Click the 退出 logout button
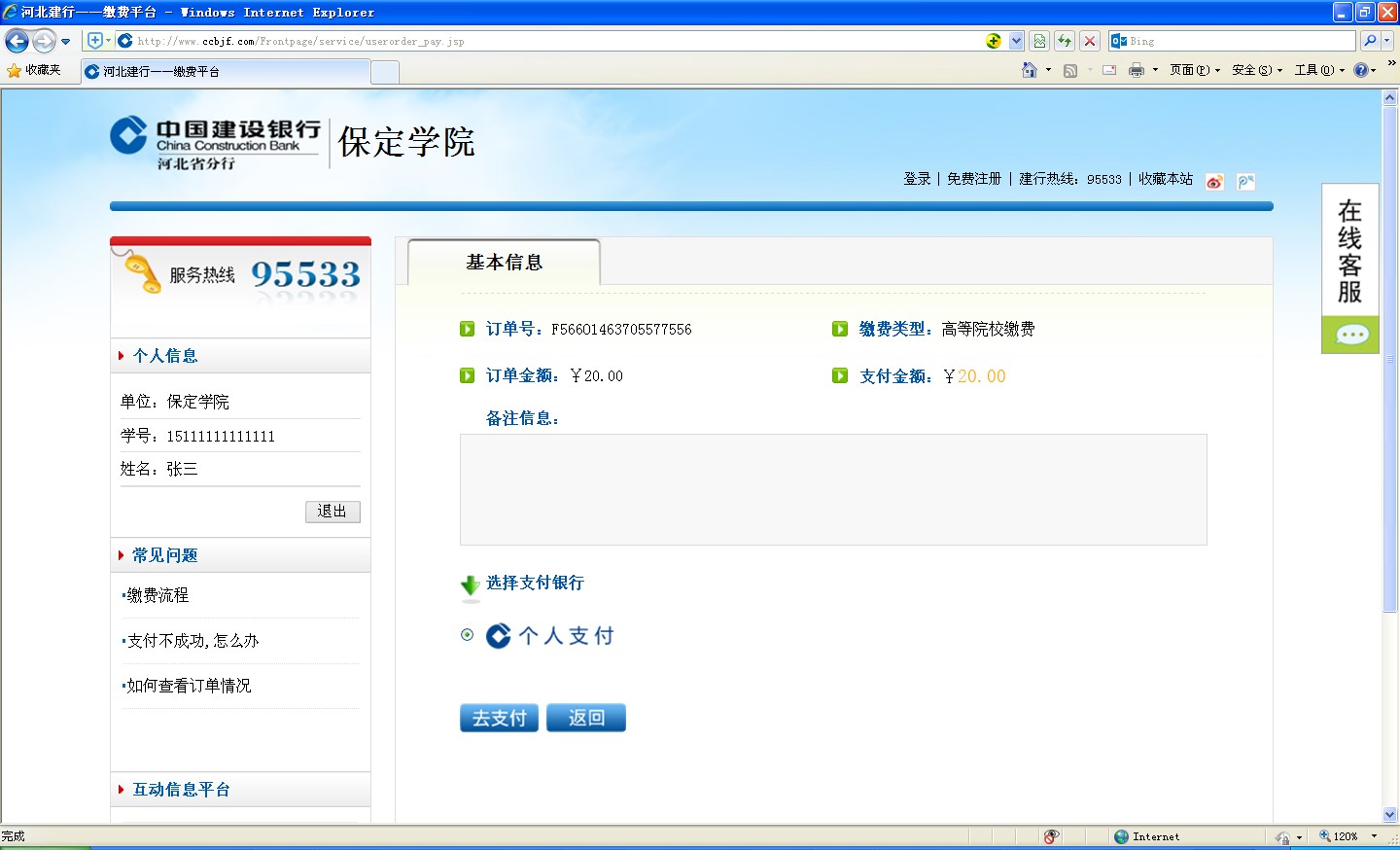 coord(332,512)
